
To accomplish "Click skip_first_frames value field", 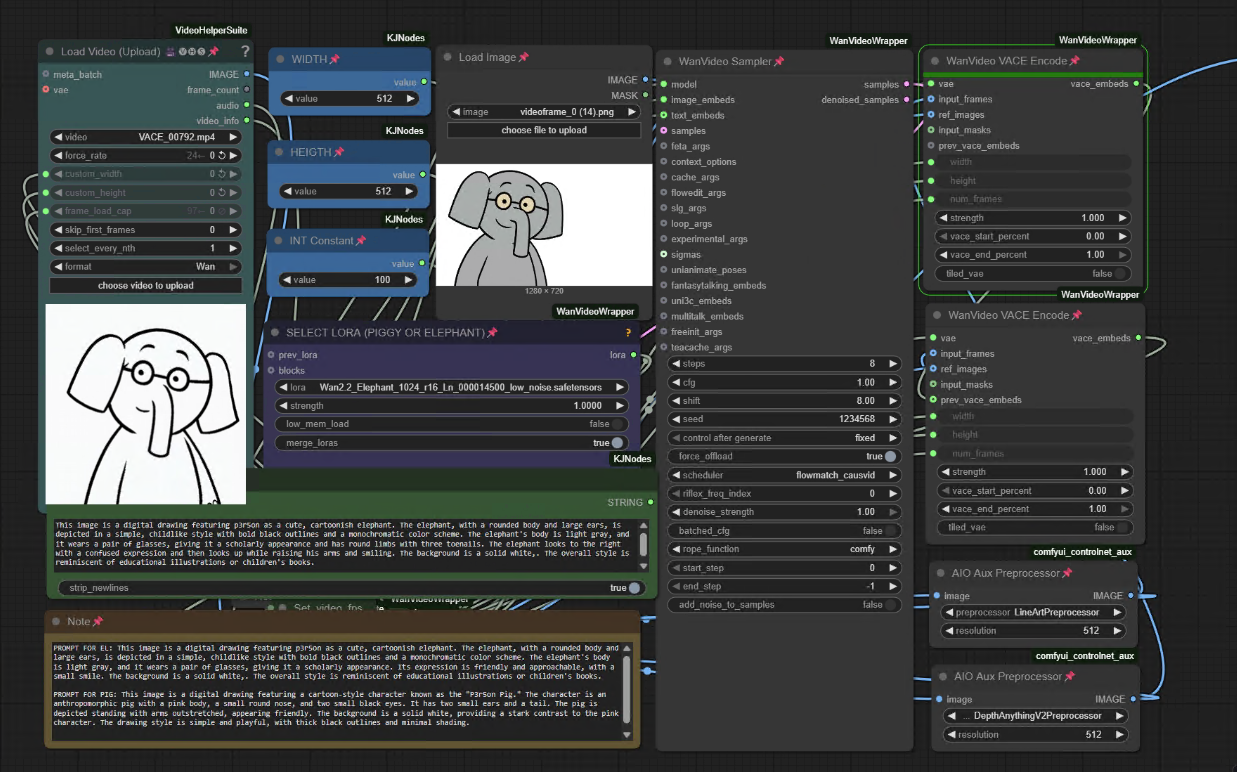I will coord(146,230).
